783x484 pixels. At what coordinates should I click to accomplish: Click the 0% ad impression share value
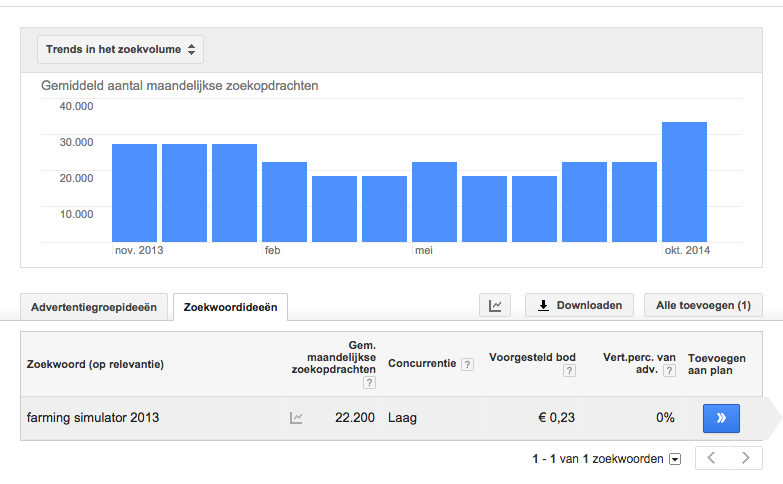(665, 418)
